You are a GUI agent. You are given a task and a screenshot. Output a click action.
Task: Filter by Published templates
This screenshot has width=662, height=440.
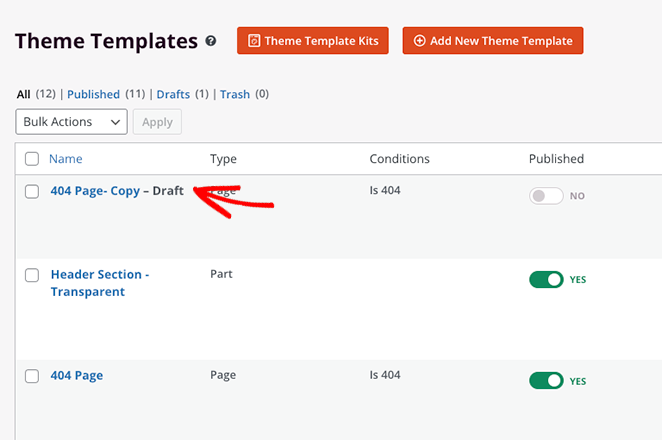(x=93, y=94)
